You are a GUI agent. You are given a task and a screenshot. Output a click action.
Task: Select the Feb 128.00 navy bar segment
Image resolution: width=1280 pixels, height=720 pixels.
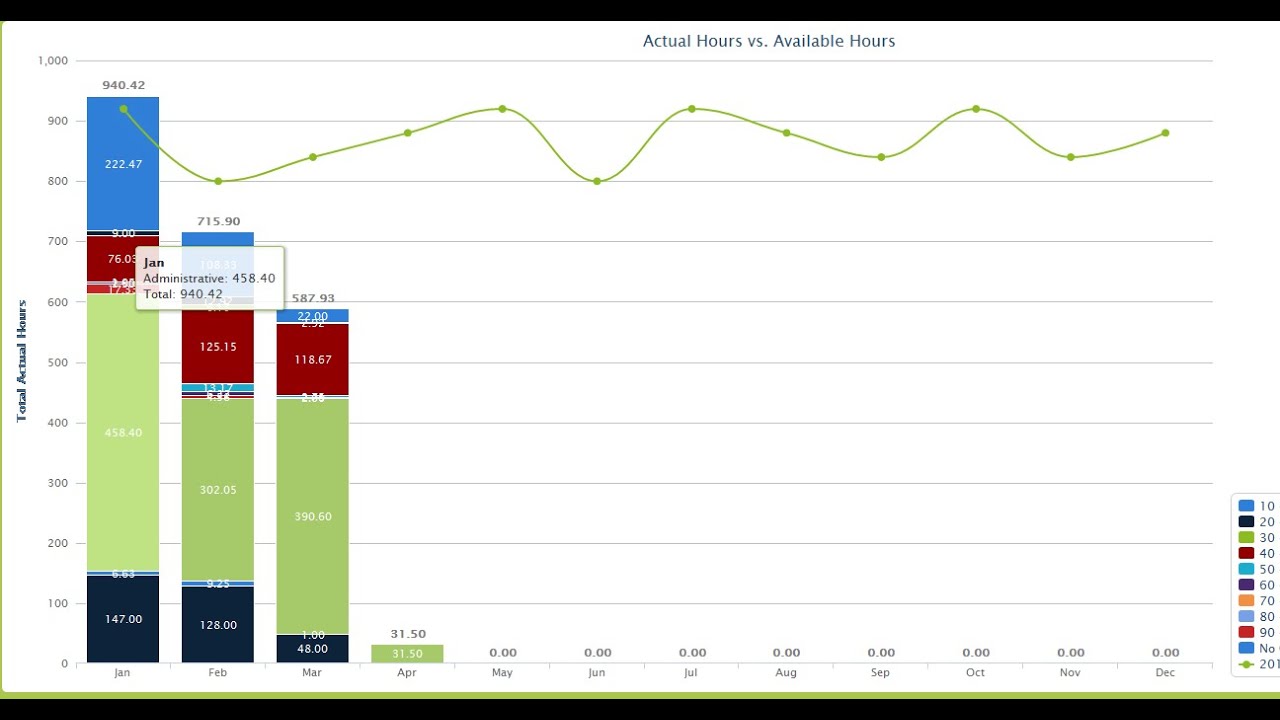(x=218, y=625)
